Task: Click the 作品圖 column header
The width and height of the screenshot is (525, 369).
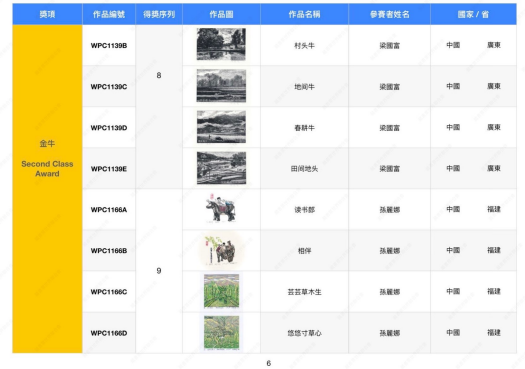Action: 221,14
